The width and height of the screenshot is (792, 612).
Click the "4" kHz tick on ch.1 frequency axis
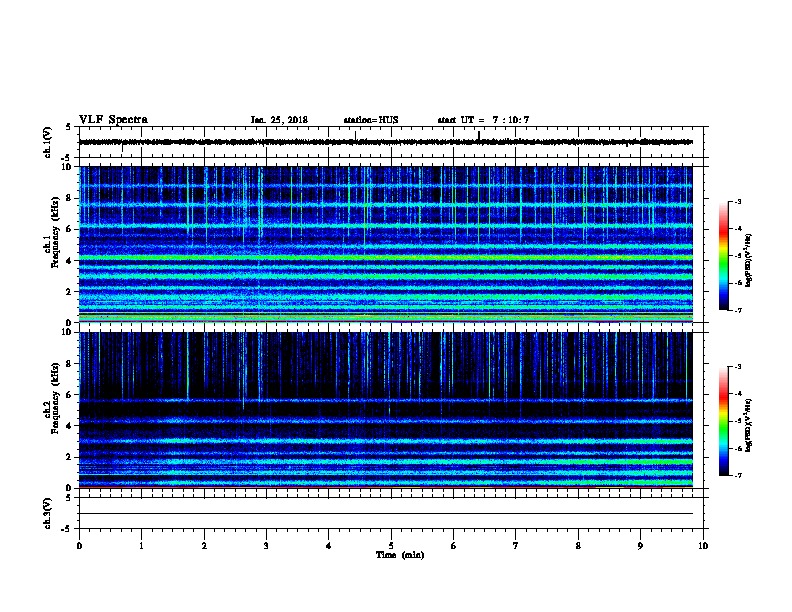click(69, 261)
